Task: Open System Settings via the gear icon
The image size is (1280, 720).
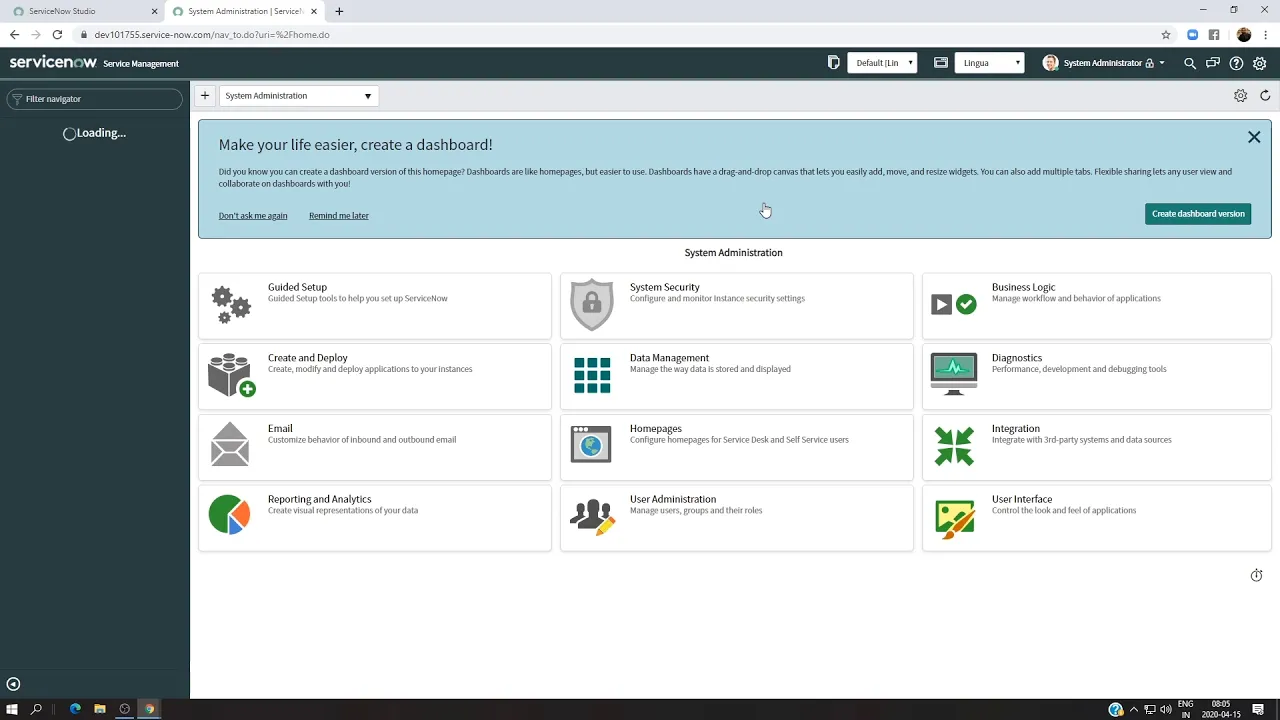Action: click(x=1259, y=63)
